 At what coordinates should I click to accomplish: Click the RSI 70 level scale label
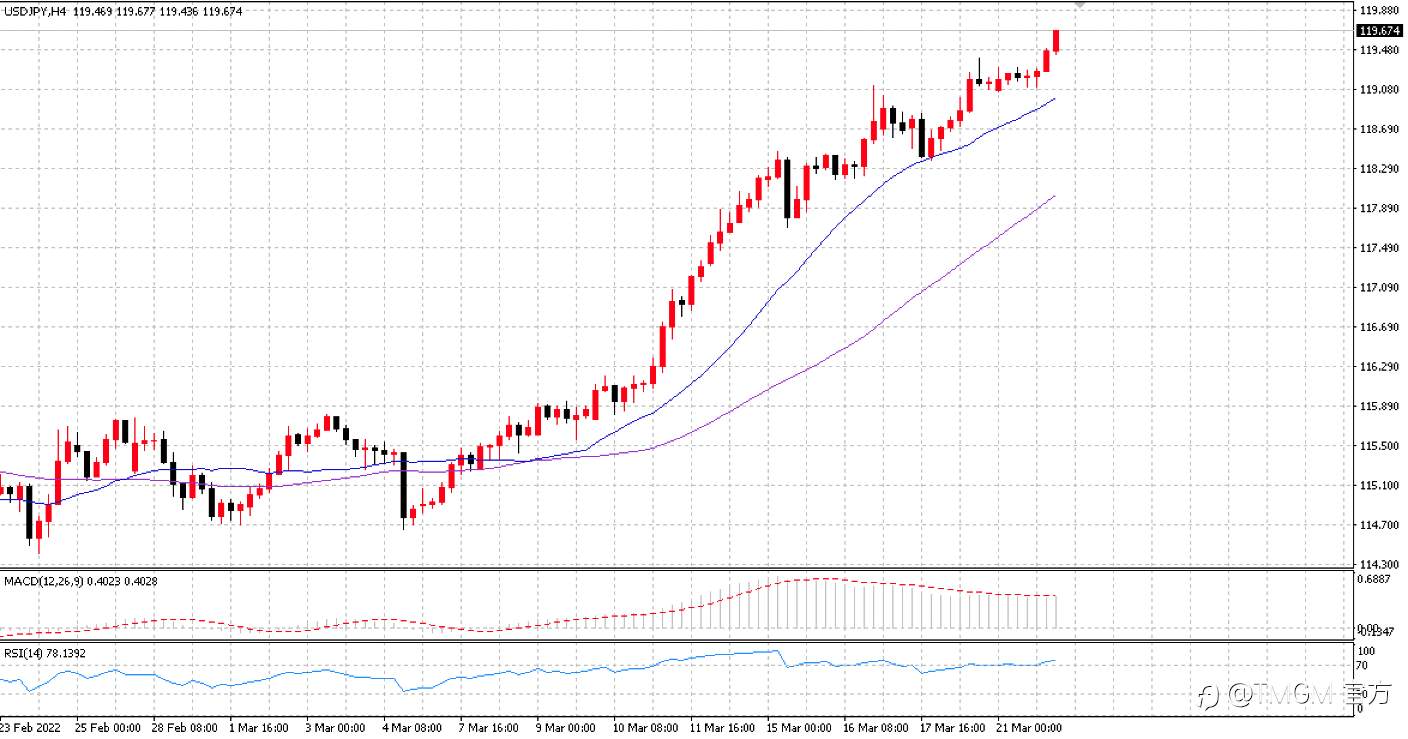[x=1362, y=665]
